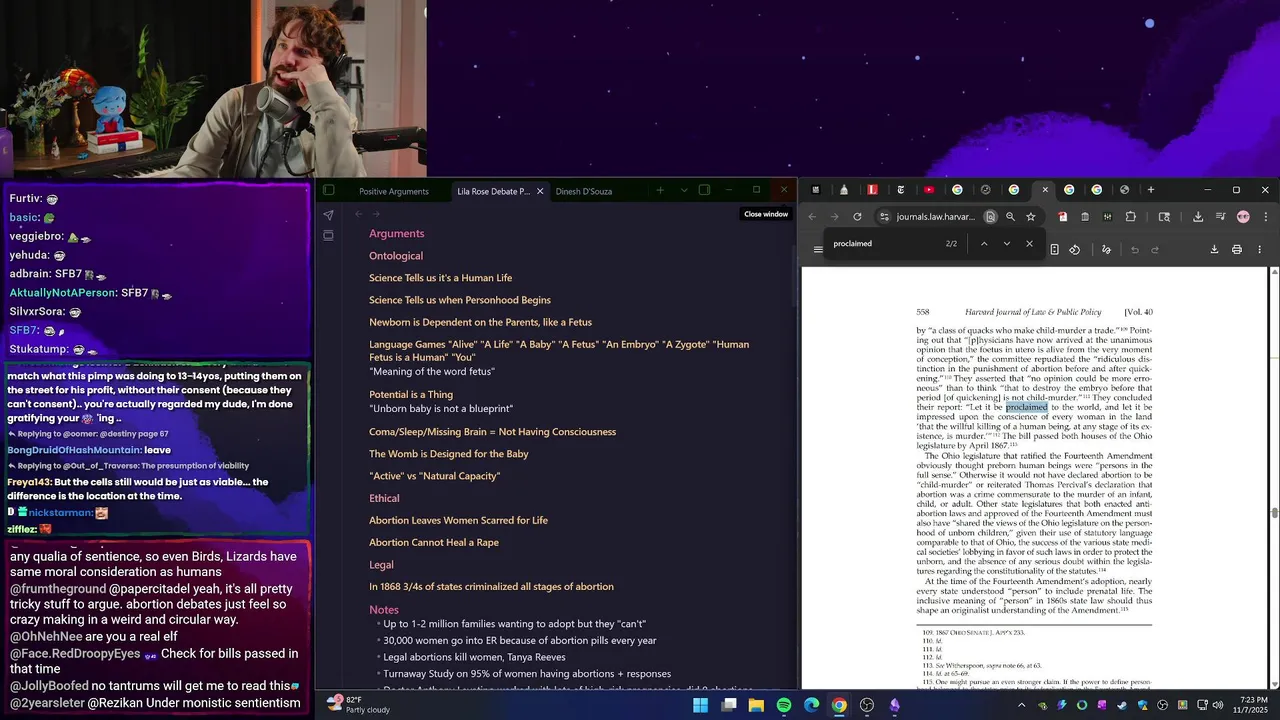
Task: Open 'The Womb is Designed for the Baby' link
Action: click(449, 454)
